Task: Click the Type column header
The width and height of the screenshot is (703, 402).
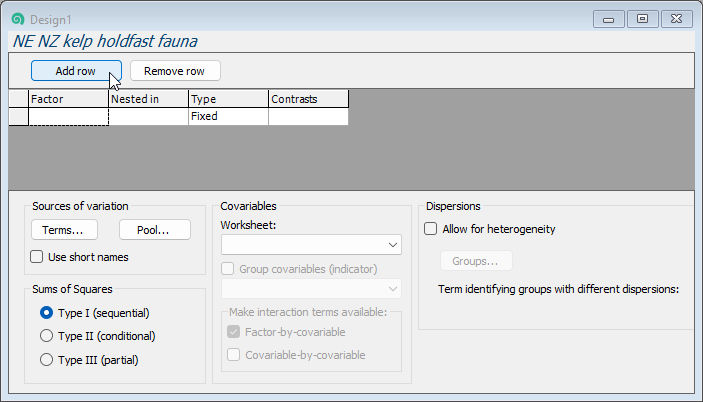Action: 228,99
